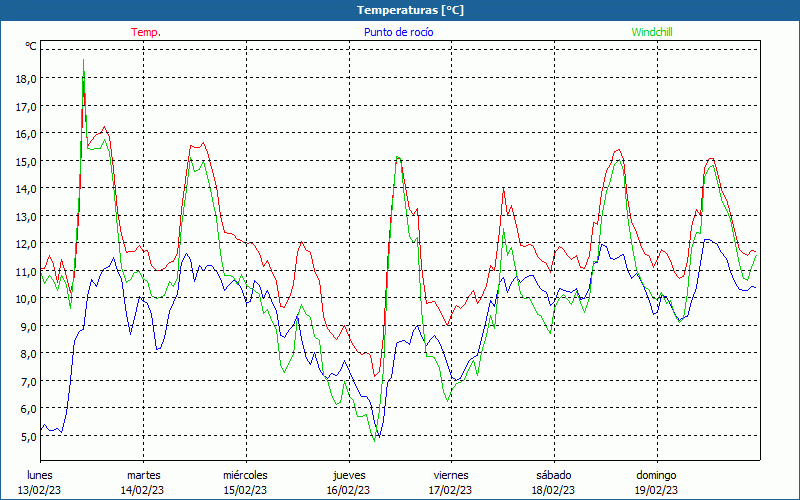The height and width of the screenshot is (500, 800).
Task: Select the red 'Temp.' legend label
Action: [x=146, y=32]
